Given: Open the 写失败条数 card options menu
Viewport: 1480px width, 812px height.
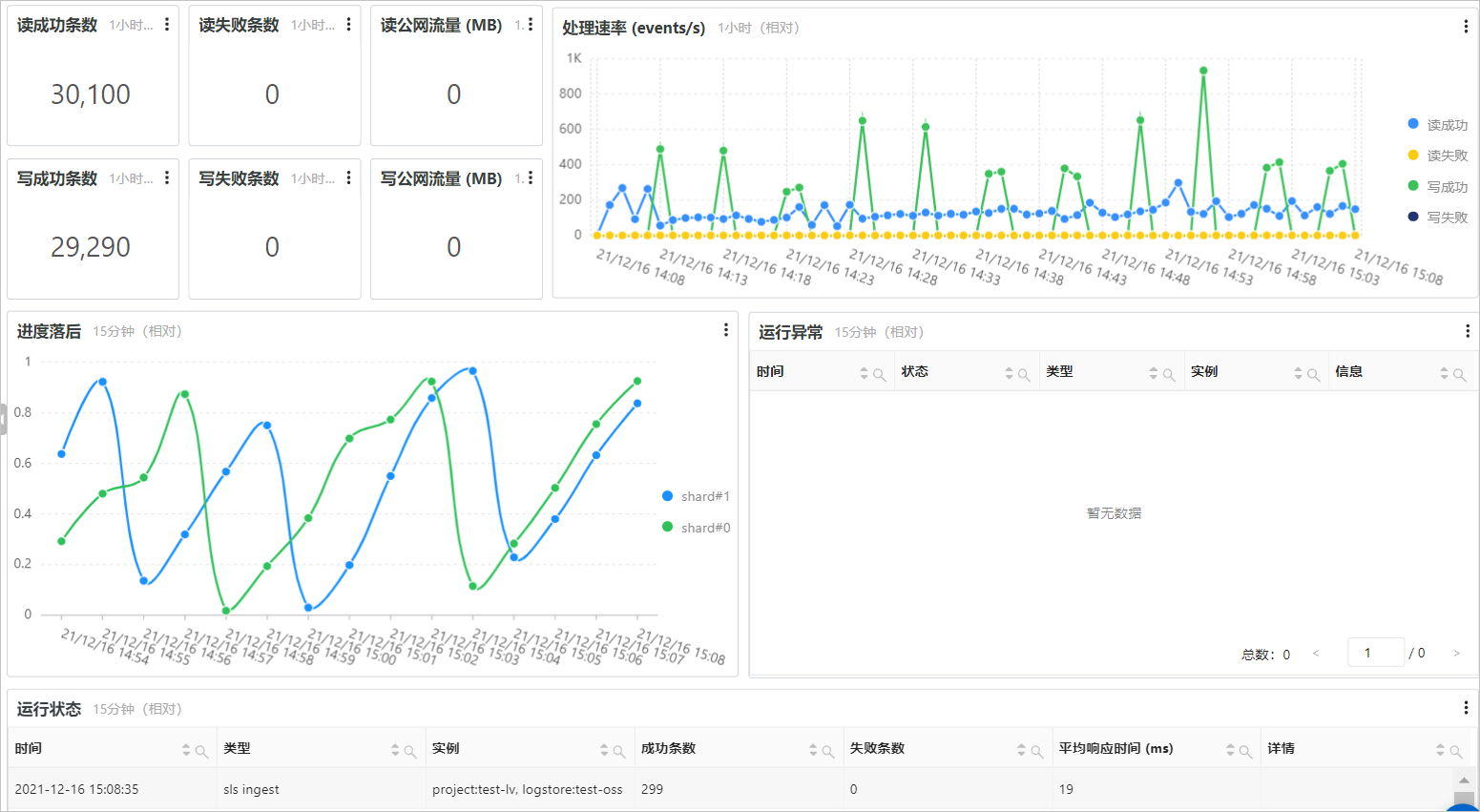Looking at the screenshot, I should [x=349, y=177].
